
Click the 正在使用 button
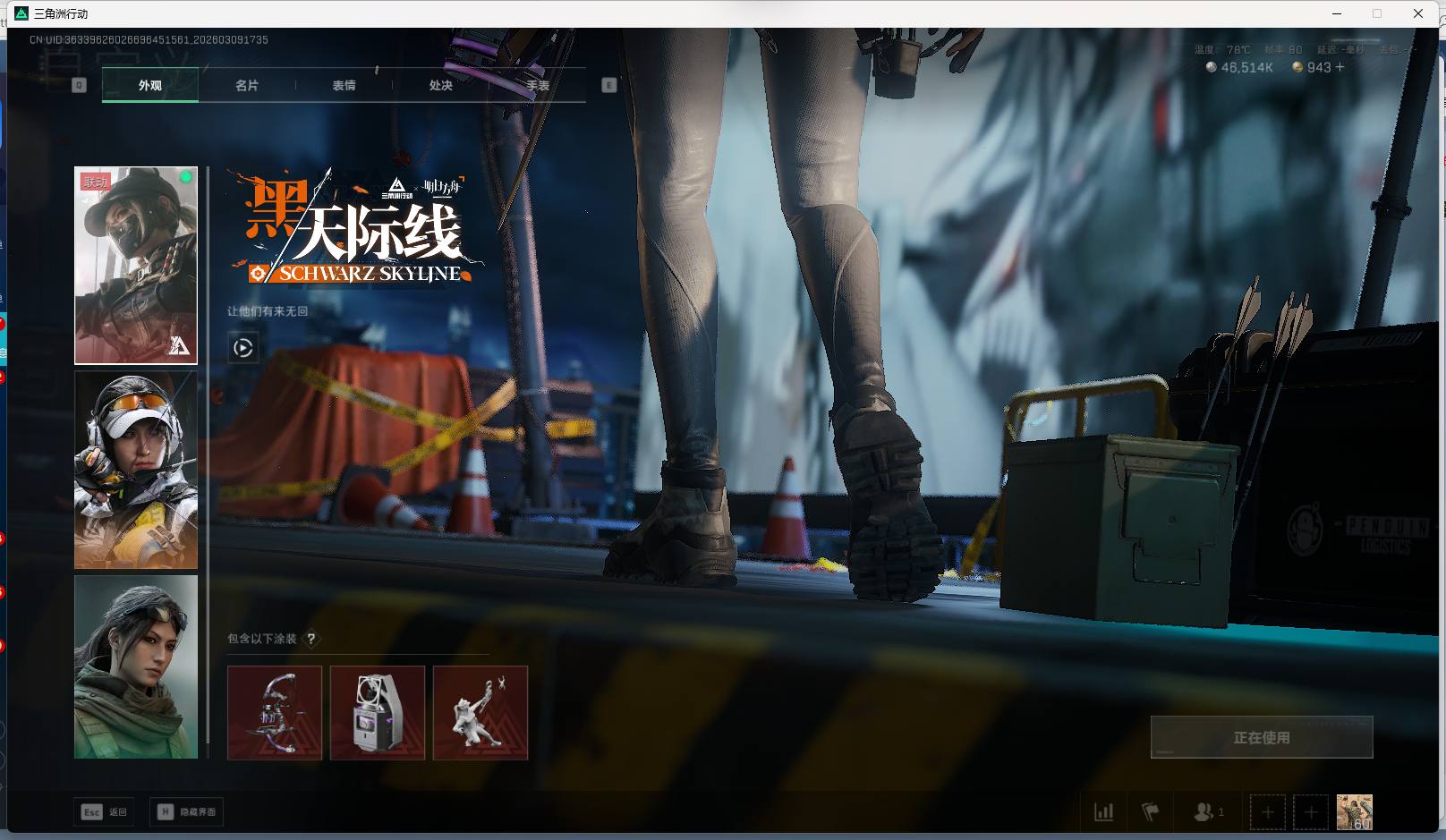click(x=1261, y=738)
